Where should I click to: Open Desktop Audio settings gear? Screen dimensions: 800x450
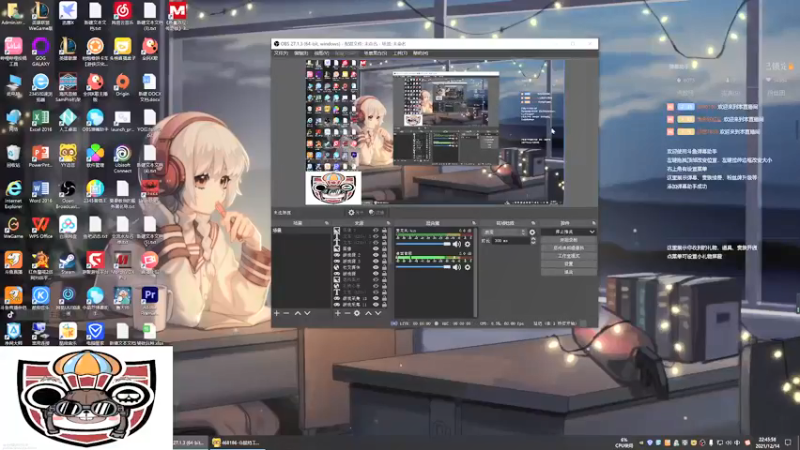click(x=467, y=267)
